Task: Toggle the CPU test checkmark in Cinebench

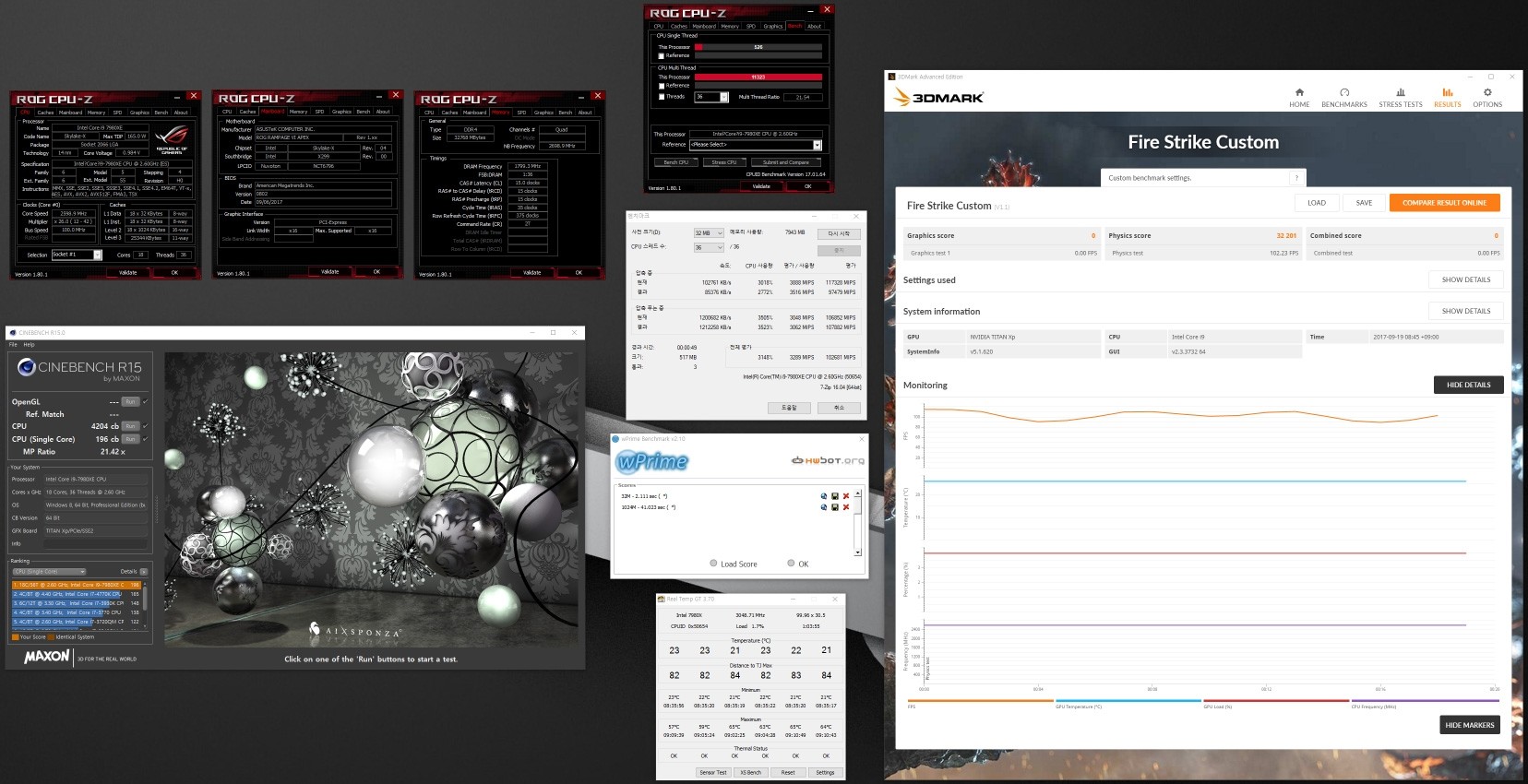Action: click(x=145, y=426)
